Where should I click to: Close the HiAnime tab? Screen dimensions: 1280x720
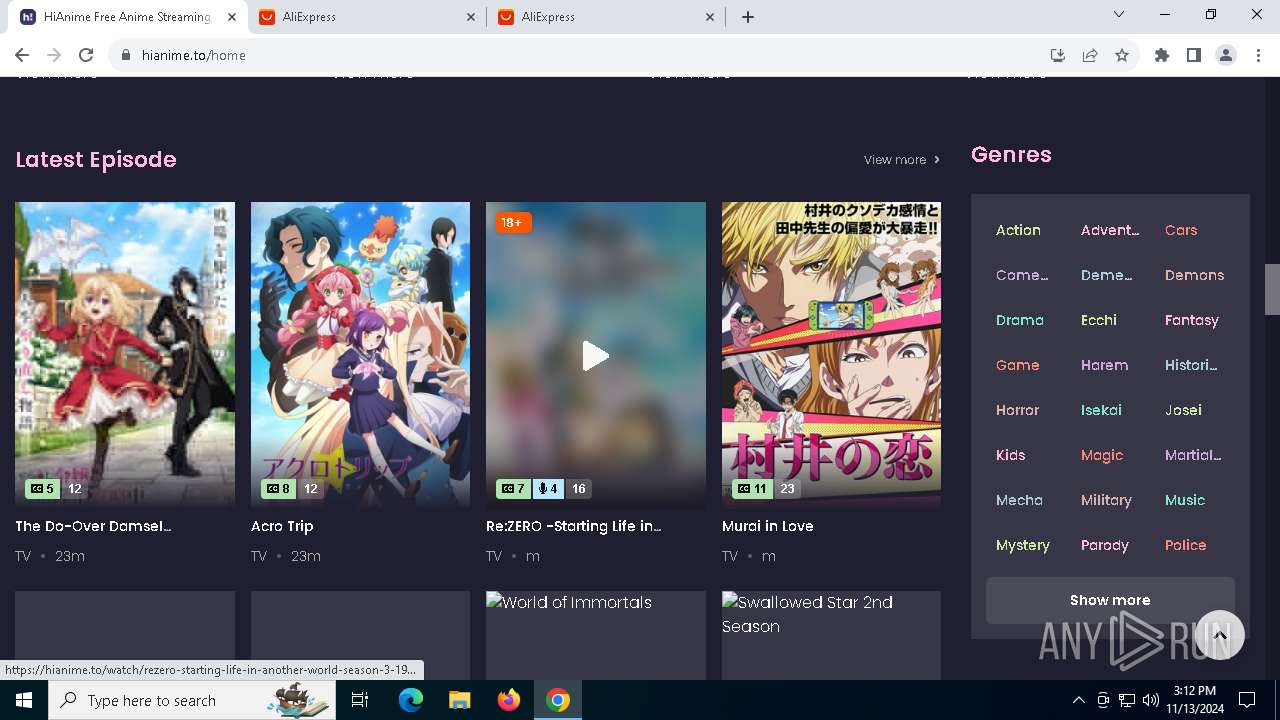[x=232, y=17]
